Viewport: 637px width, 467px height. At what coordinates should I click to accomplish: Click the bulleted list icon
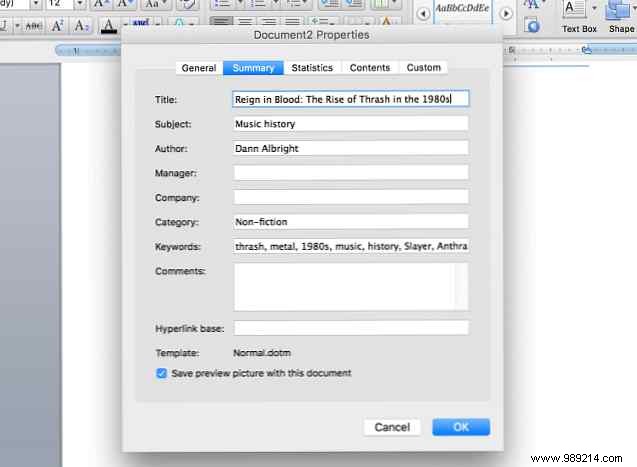click(222, 4)
